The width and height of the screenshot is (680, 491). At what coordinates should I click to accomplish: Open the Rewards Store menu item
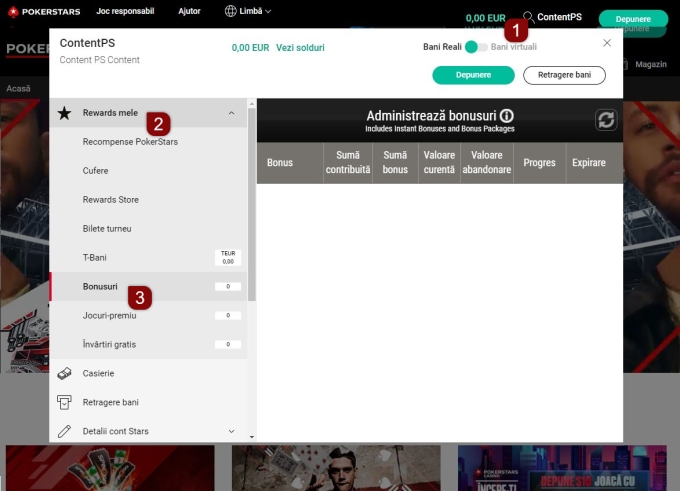tap(148, 200)
